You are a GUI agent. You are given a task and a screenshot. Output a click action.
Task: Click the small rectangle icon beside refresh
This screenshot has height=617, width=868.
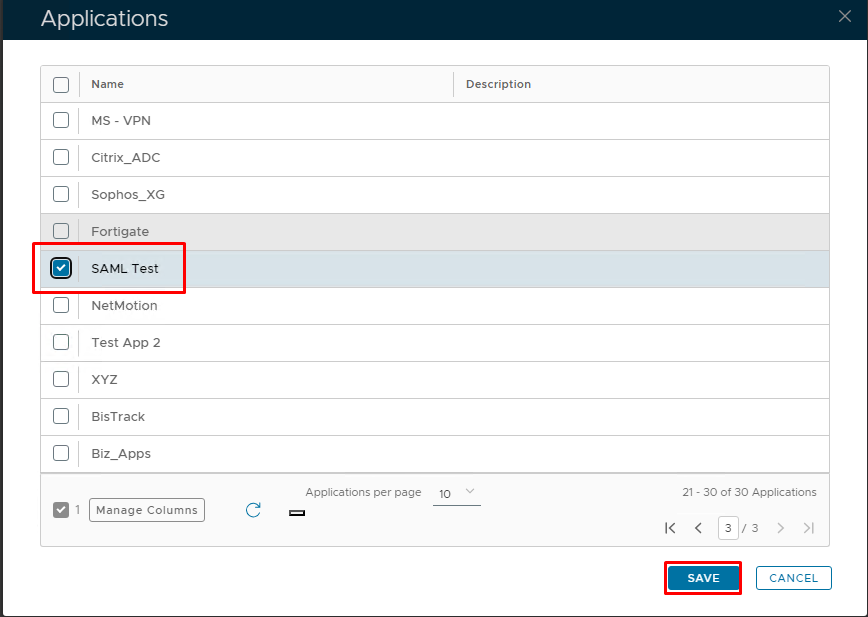click(x=296, y=513)
